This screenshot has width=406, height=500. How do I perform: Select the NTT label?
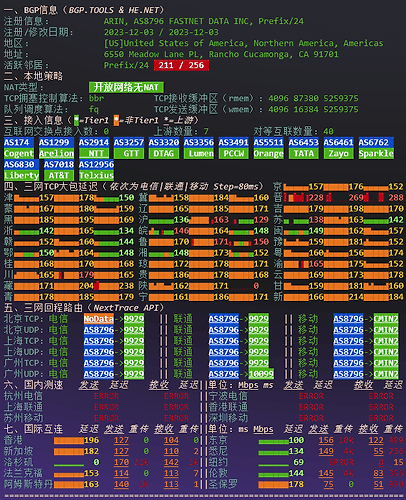(x=94, y=153)
